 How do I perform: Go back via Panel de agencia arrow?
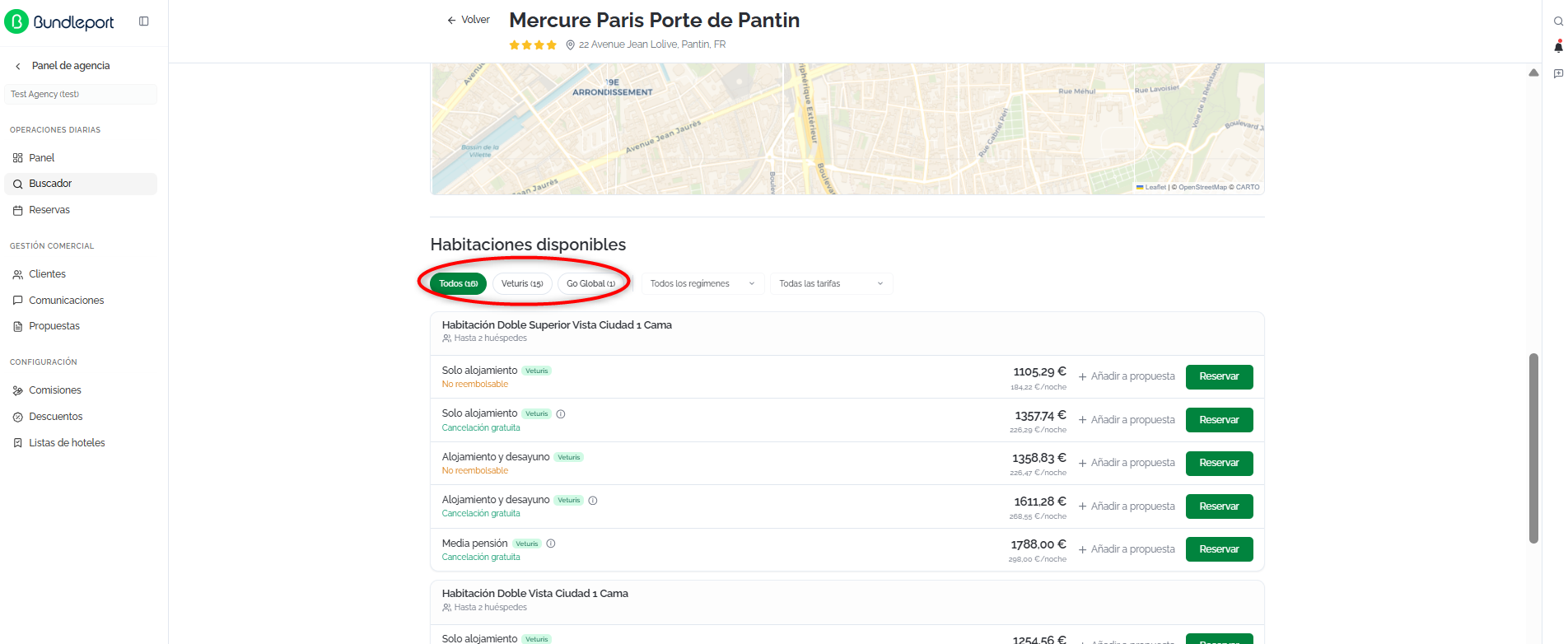coord(18,66)
